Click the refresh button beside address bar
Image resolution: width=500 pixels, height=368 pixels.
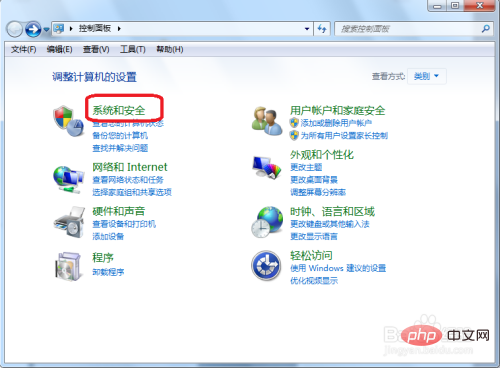(x=322, y=29)
